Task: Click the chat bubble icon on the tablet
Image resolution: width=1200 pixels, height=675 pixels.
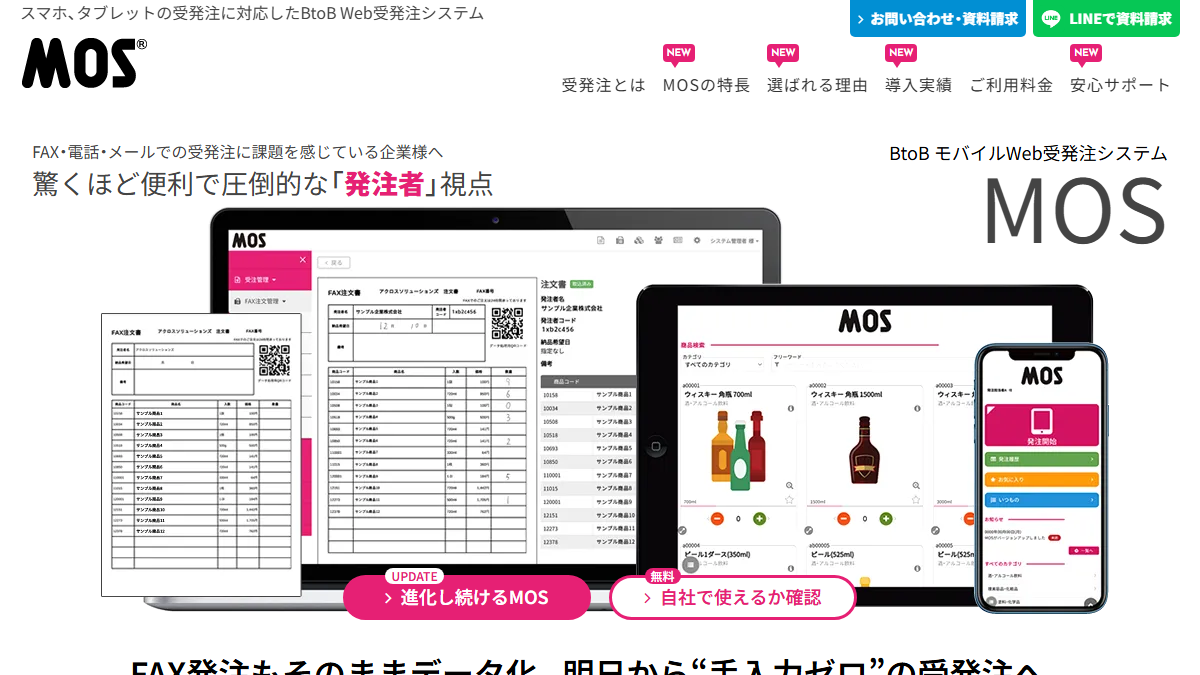Action: pos(690,564)
